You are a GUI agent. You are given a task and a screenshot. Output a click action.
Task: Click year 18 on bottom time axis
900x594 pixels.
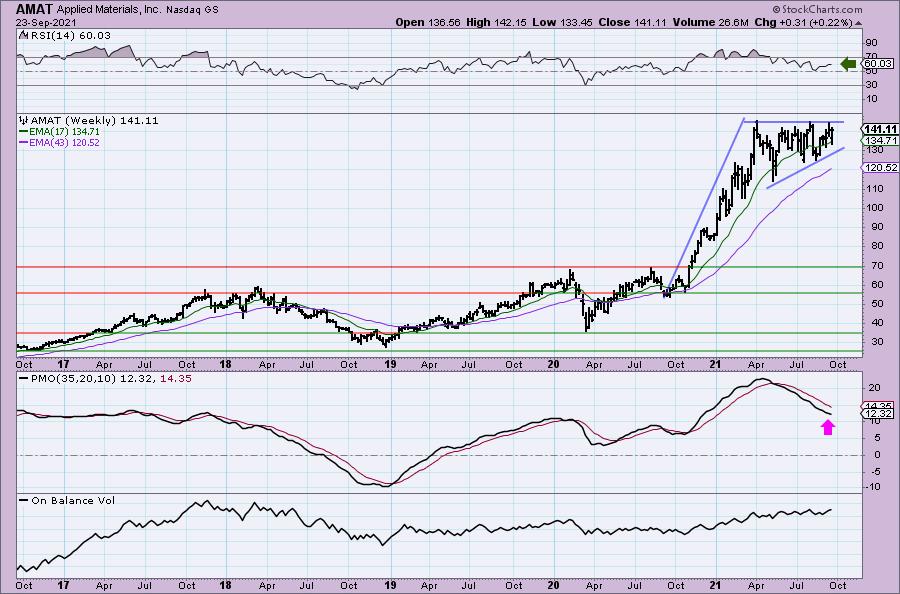pyautogui.click(x=226, y=585)
